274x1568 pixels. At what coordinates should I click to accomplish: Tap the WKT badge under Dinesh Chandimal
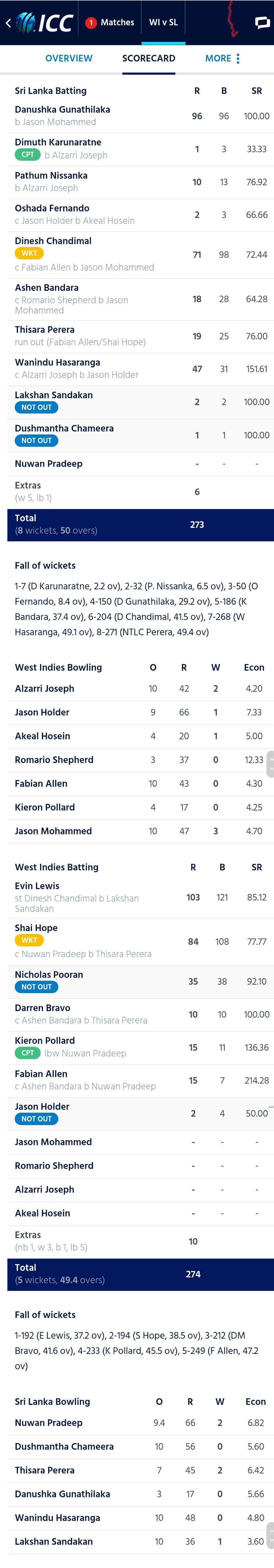click(x=29, y=253)
